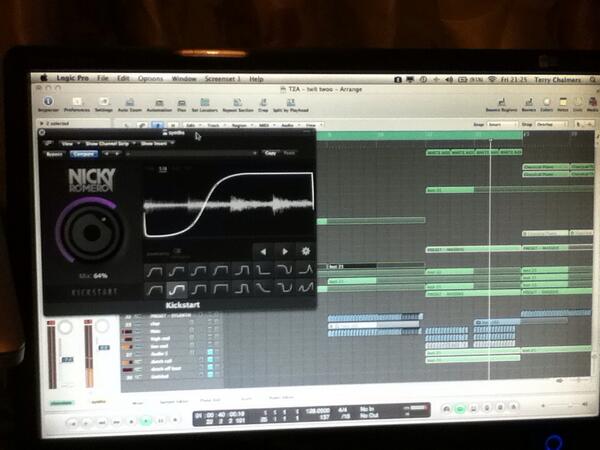Click the Wi-Fi icon in menu bar
The width and height of the screenshot is (600, 450).
[x=492, y=79]
